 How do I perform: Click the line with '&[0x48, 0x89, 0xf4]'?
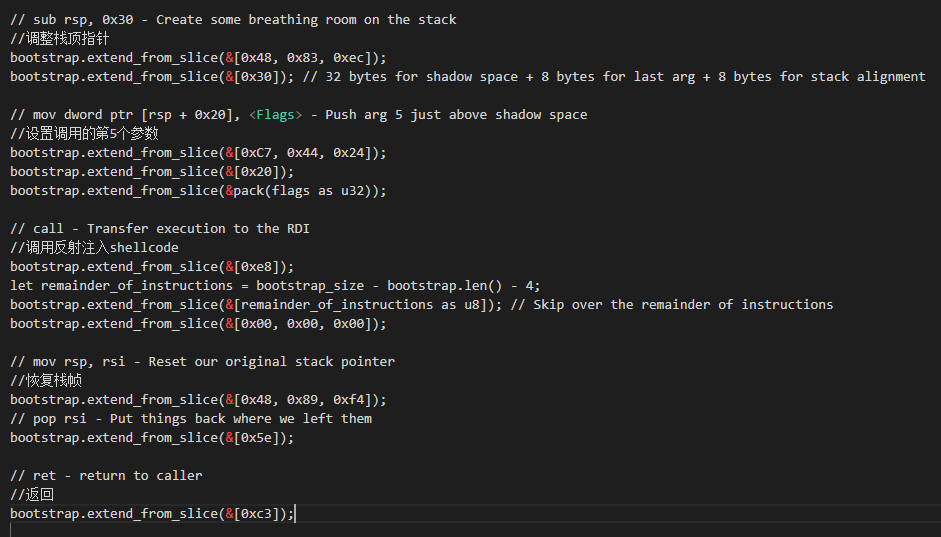198,400
